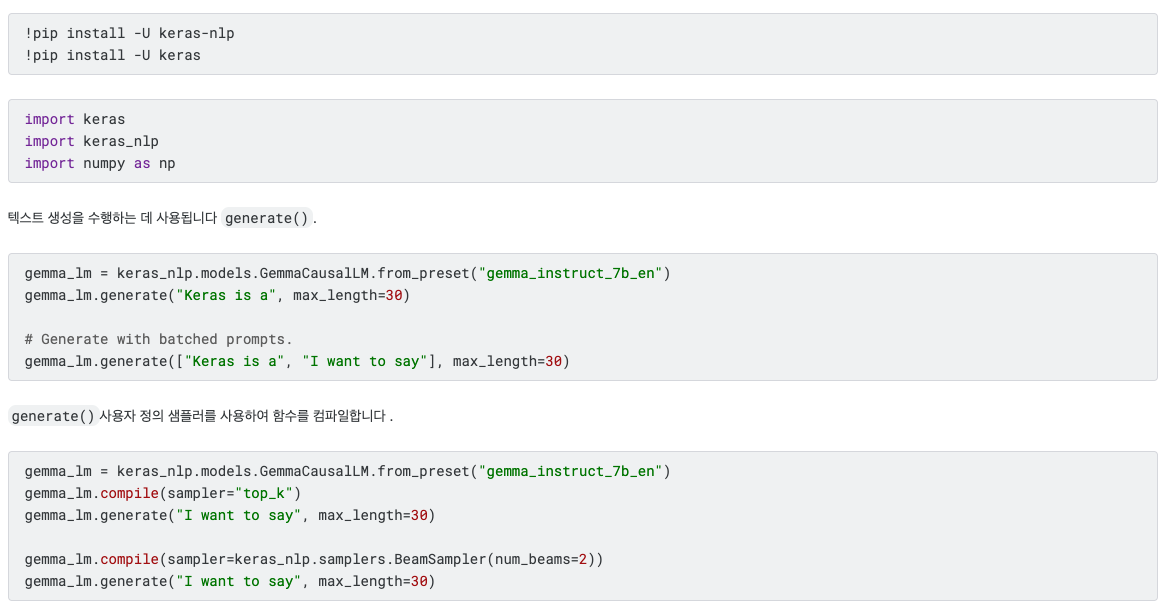The width and height of the screenshot is (1172, 616).
Task: Click inline generate() code starting the sampler paragraph
Action: [x=52, y=416]
